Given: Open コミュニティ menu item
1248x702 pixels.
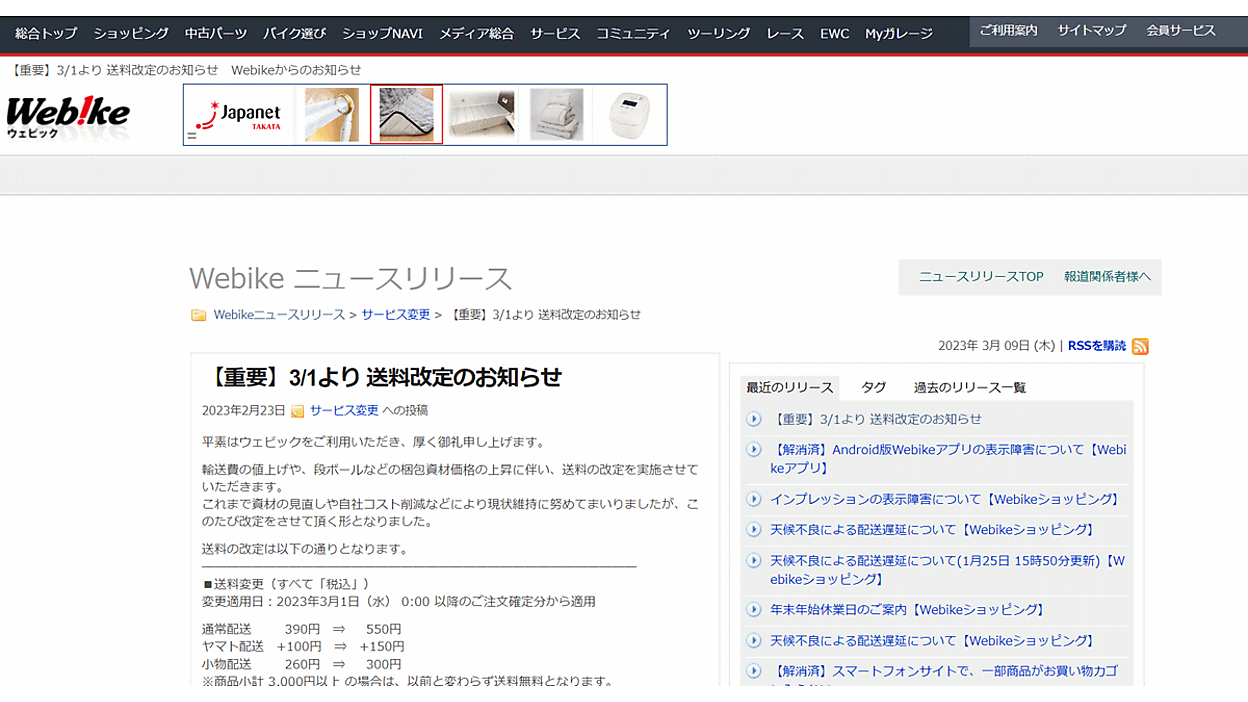Looking at the screenshot, I should [634, 33].
